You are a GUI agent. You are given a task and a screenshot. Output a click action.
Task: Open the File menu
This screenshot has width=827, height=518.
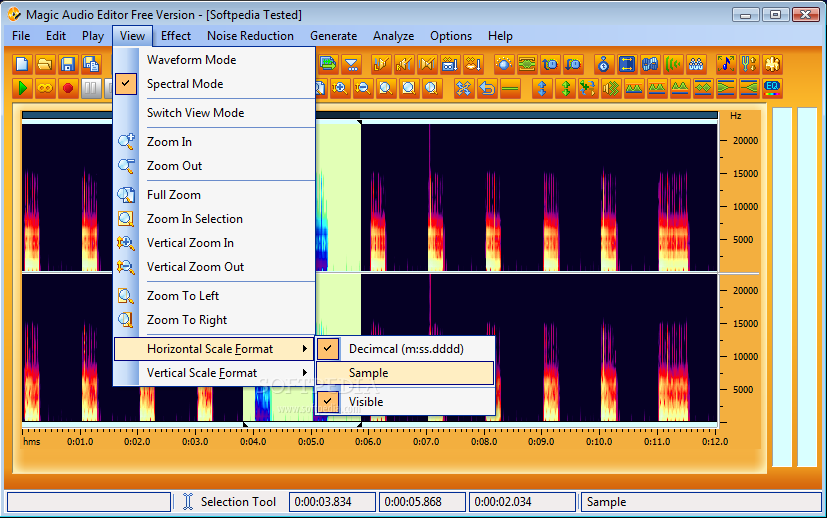click(21, 36)
